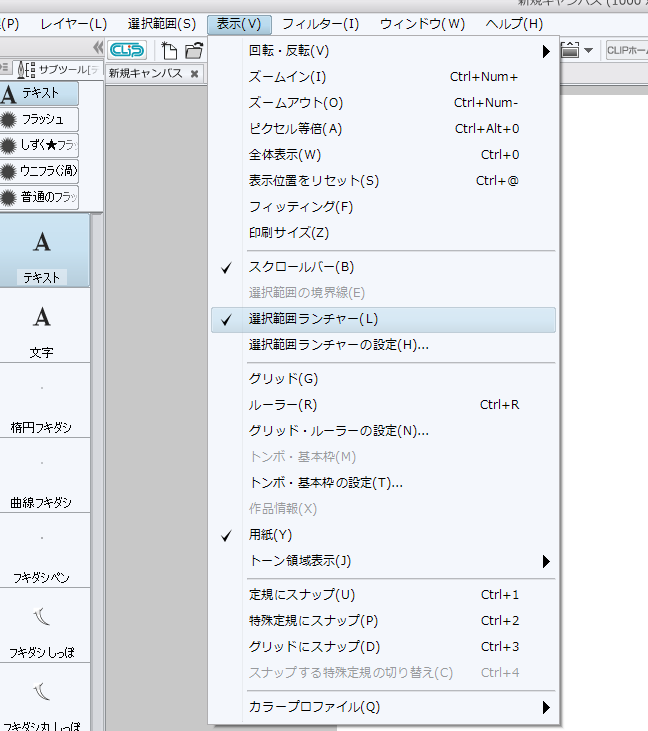Select テキスト in the subtool group list
The height and width of the screenshot is (731, 648).
(x=39, y=94)
